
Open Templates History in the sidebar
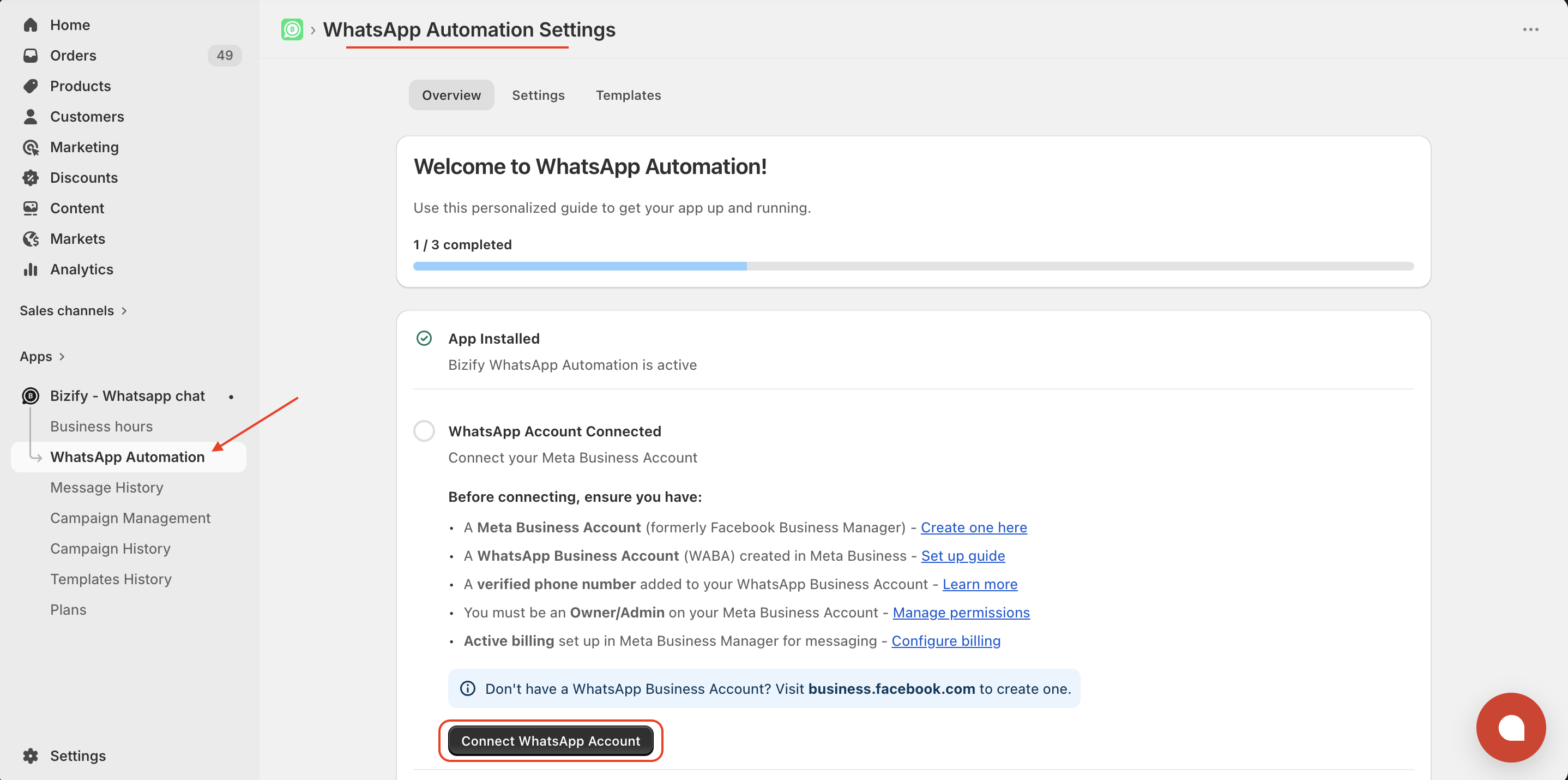click(111, 579)
